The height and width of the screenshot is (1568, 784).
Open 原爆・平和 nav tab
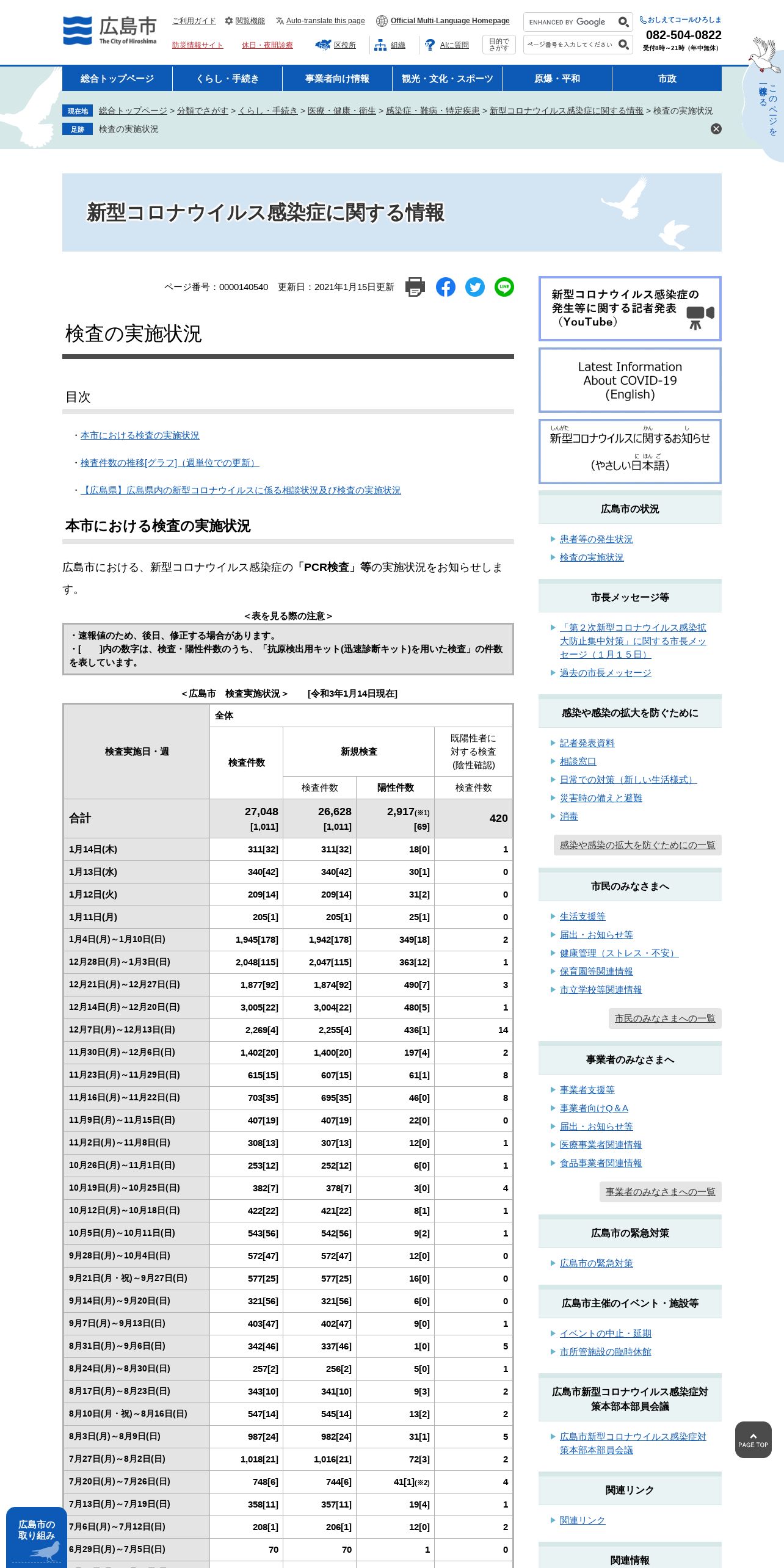(557, 79)
